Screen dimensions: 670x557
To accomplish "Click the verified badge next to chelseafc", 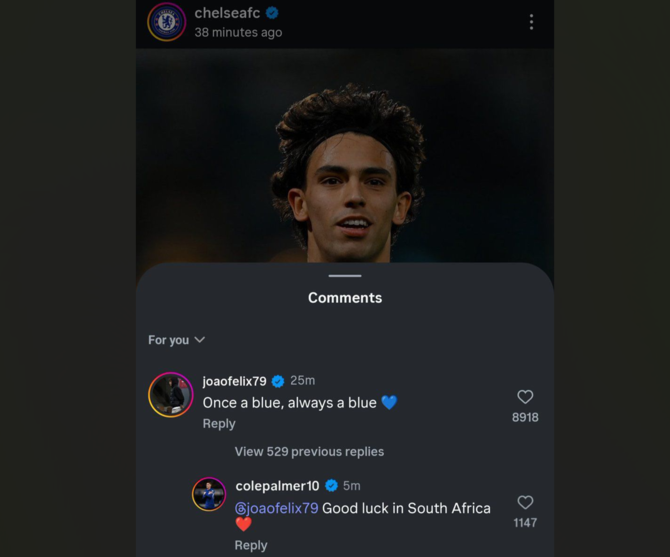I will [x=272, y=13].
